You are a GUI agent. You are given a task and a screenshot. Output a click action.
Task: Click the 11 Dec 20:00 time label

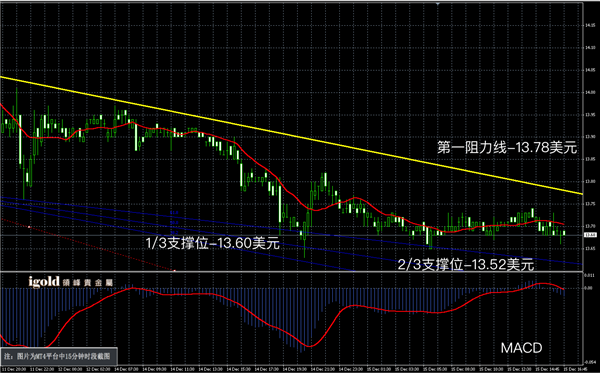tap(14, 370)
